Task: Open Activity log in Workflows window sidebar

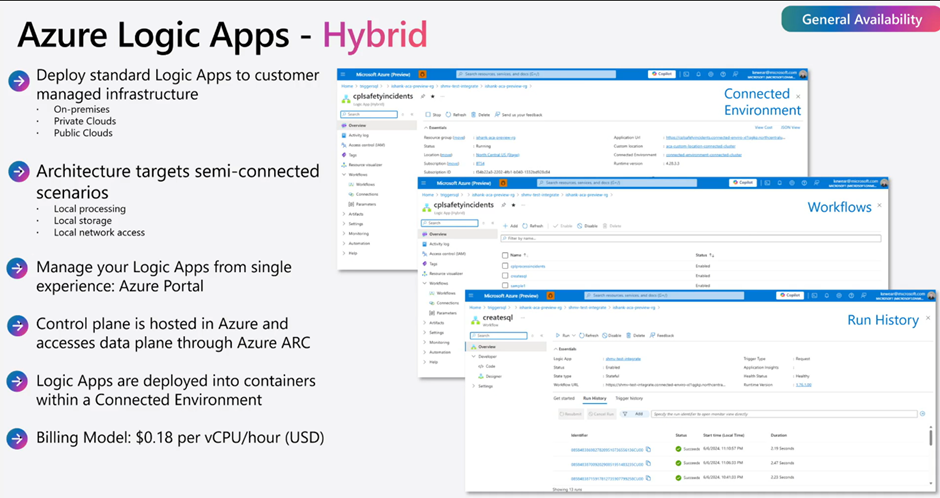Action: click(x=436, y=244)
